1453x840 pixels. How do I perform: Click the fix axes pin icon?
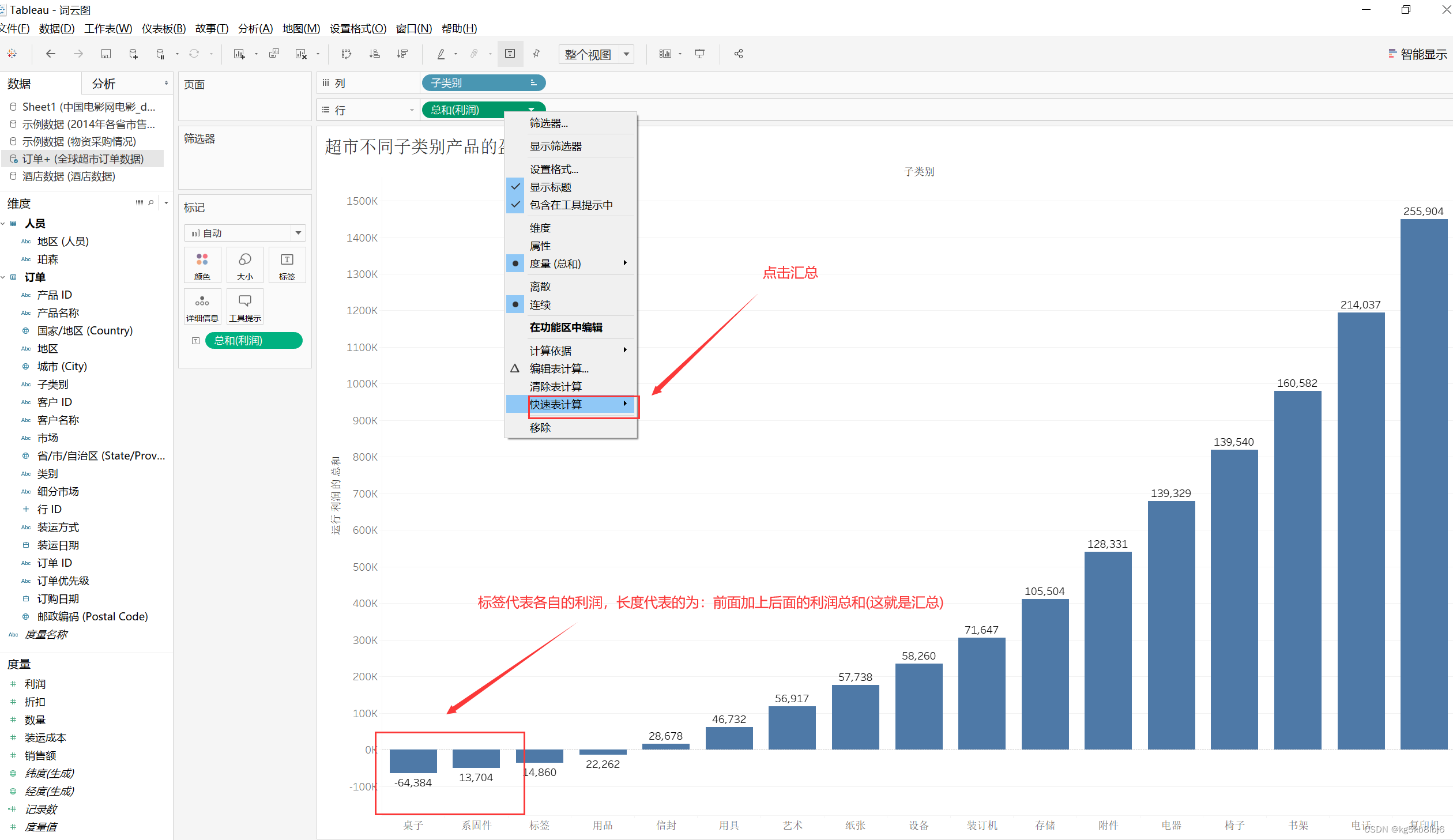point(537,54)
